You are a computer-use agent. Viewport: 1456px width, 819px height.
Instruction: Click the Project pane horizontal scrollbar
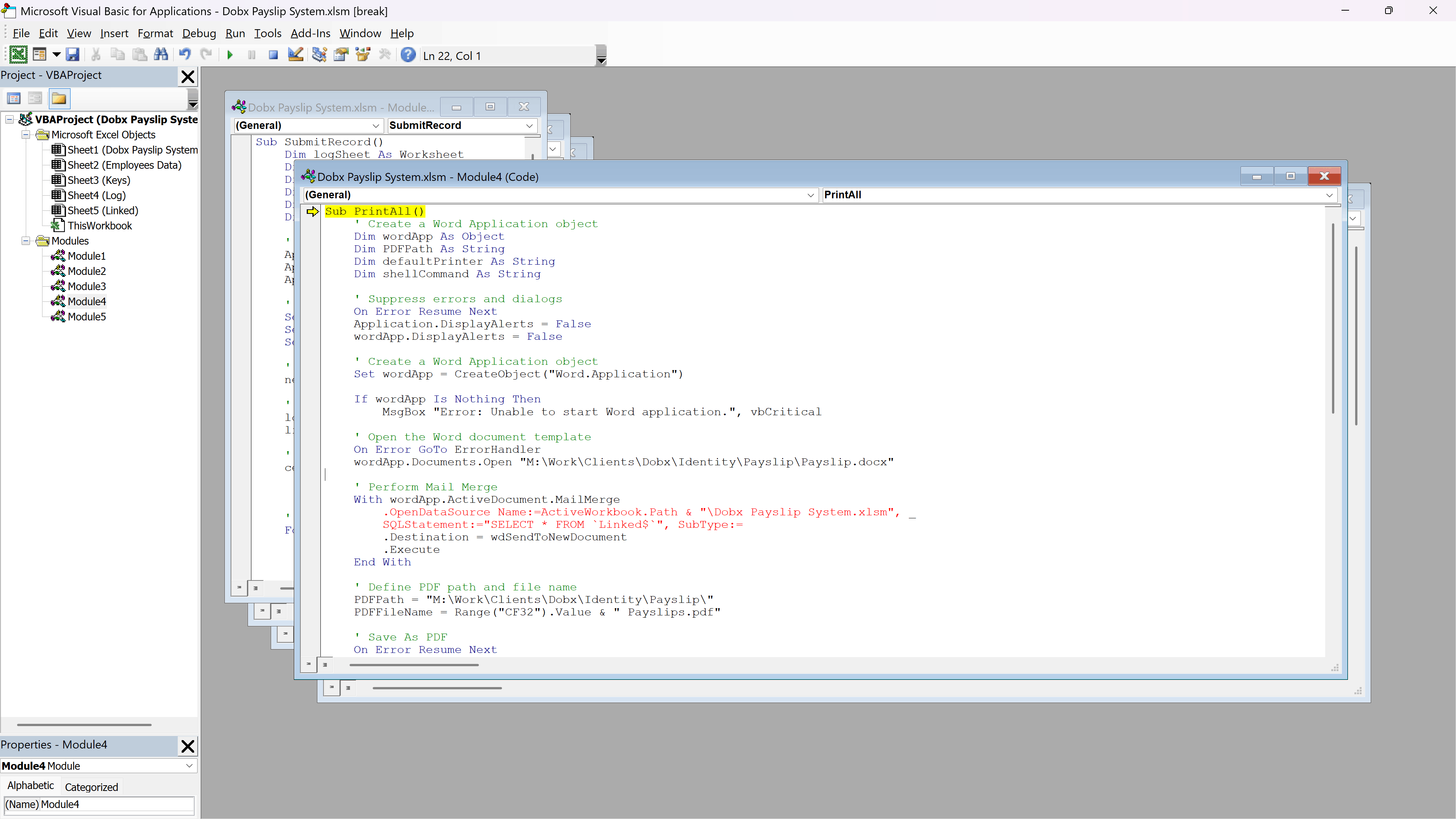[84, 725]
